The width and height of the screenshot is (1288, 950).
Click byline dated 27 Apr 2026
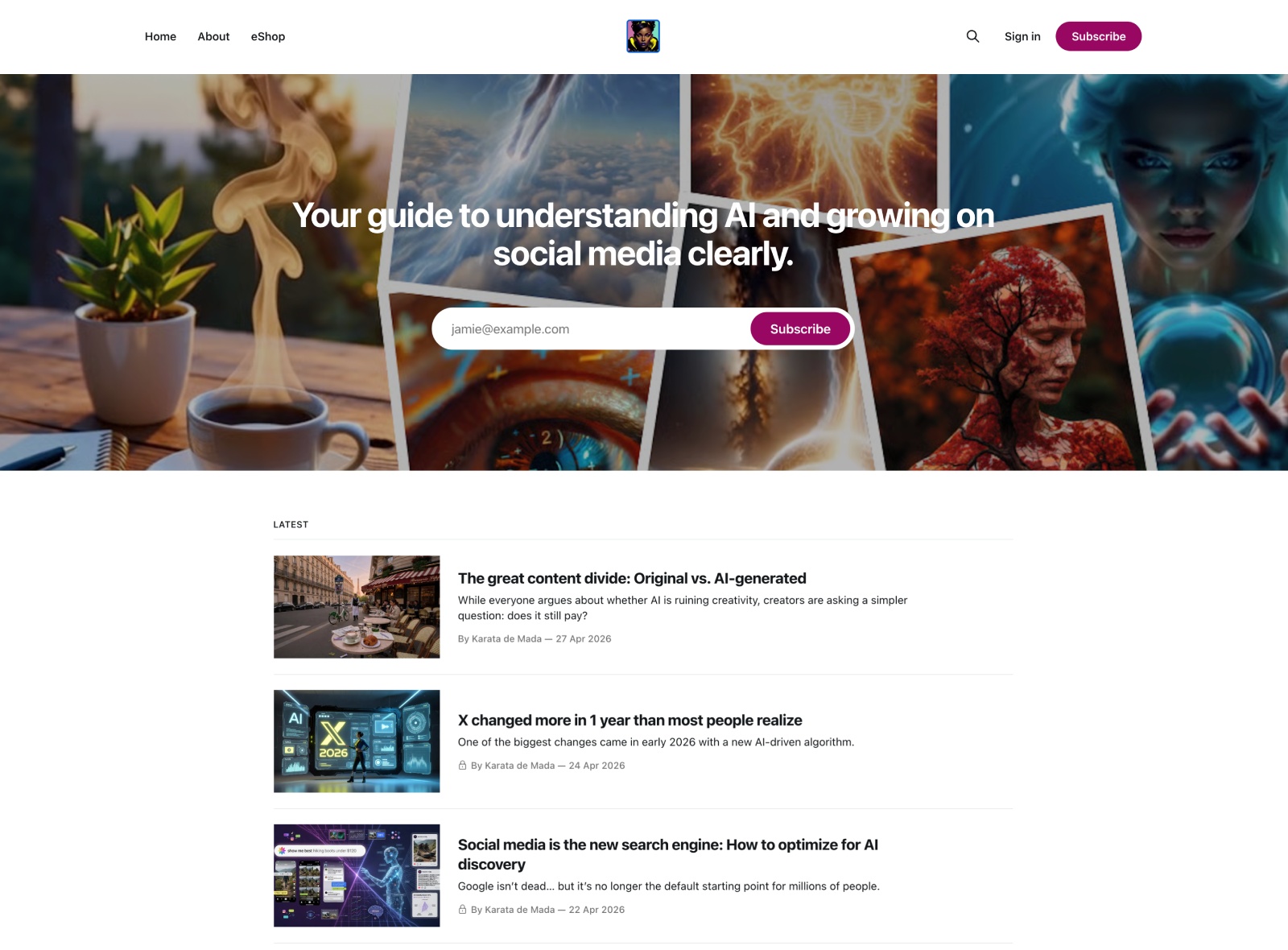pyautogui.click(x=535, y=639)
